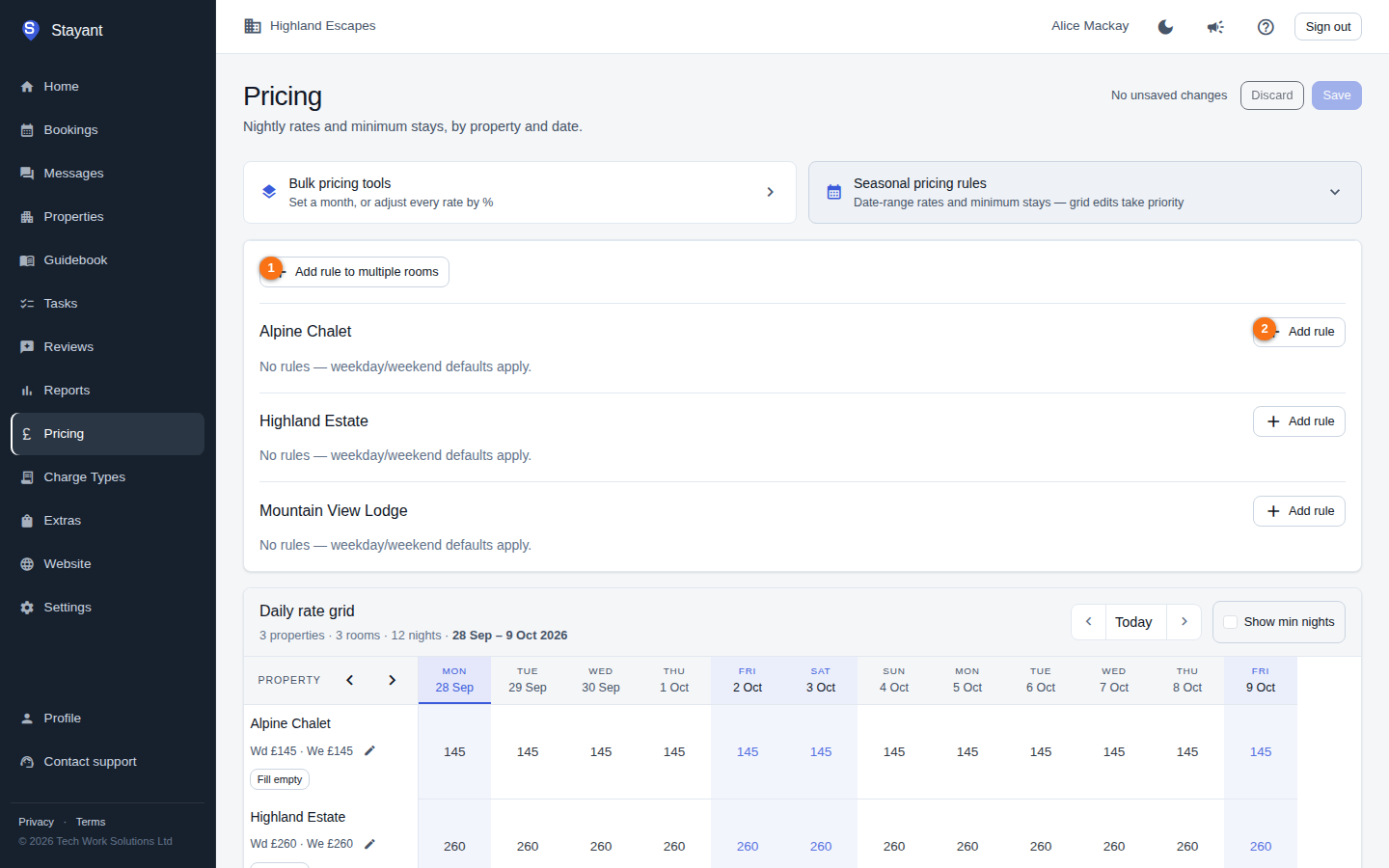Select the Sun 4 Oct column header

point(894,680)
